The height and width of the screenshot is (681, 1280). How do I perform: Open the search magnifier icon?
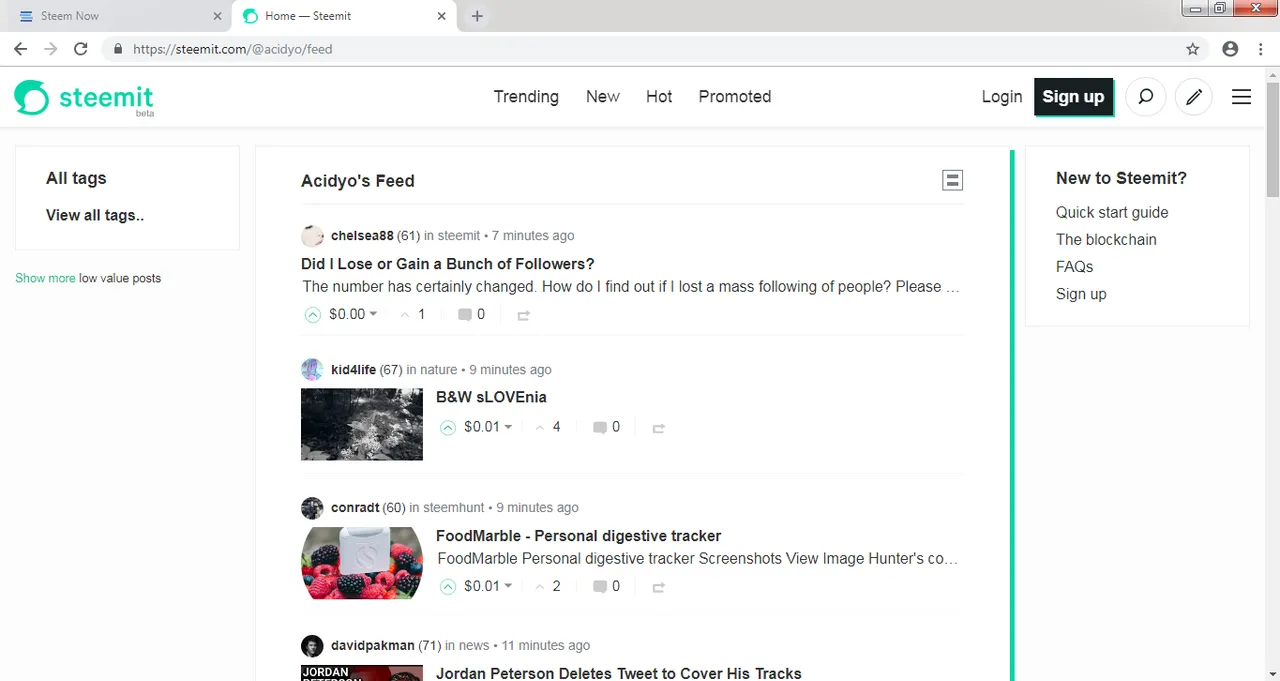[x=1146, y=97]
